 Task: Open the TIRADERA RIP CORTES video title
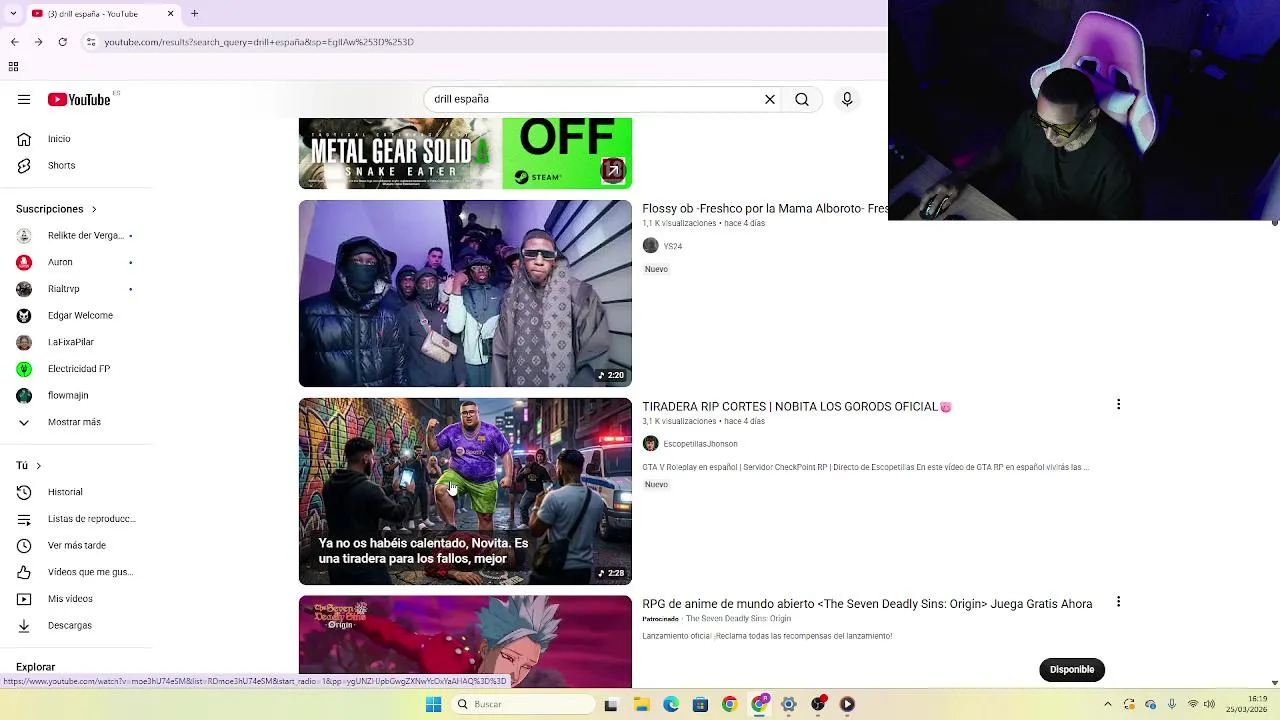coord(797,407)
